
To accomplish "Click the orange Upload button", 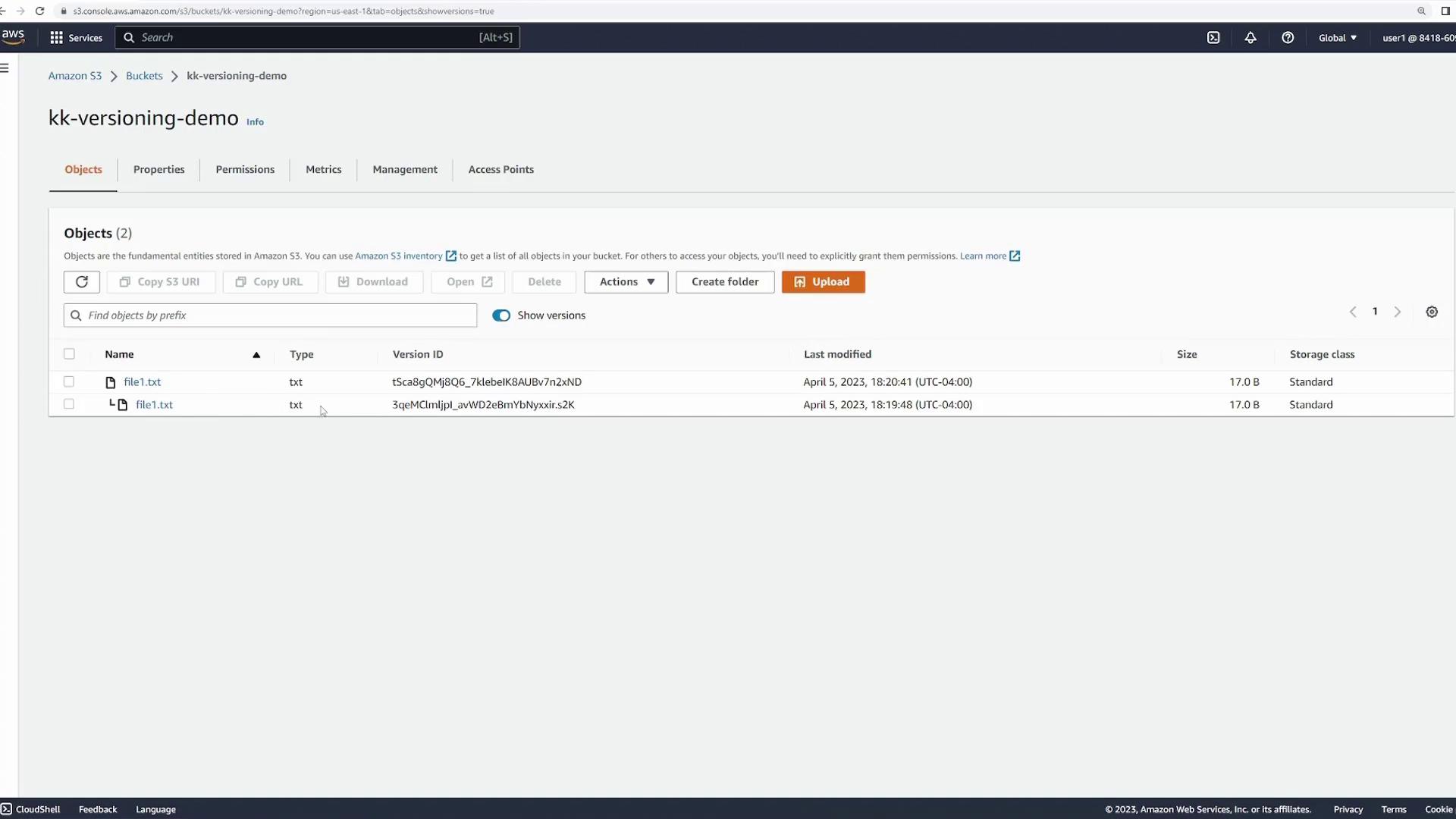I will pyautogui.click(x=823, y=282).
